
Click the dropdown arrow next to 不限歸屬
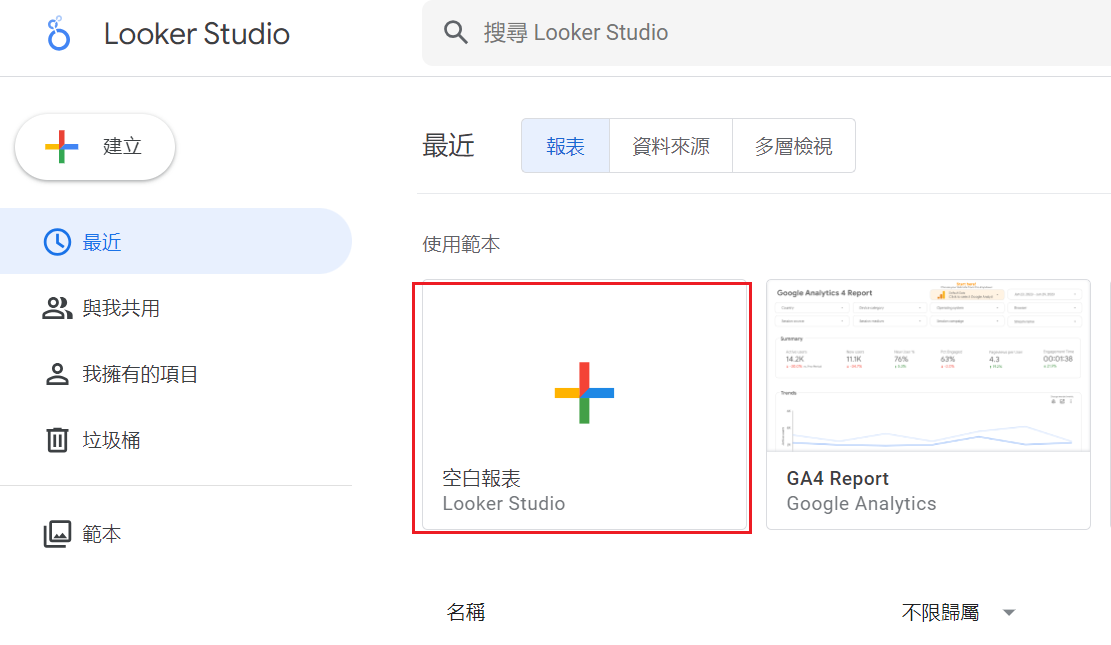coord(1009,612)
